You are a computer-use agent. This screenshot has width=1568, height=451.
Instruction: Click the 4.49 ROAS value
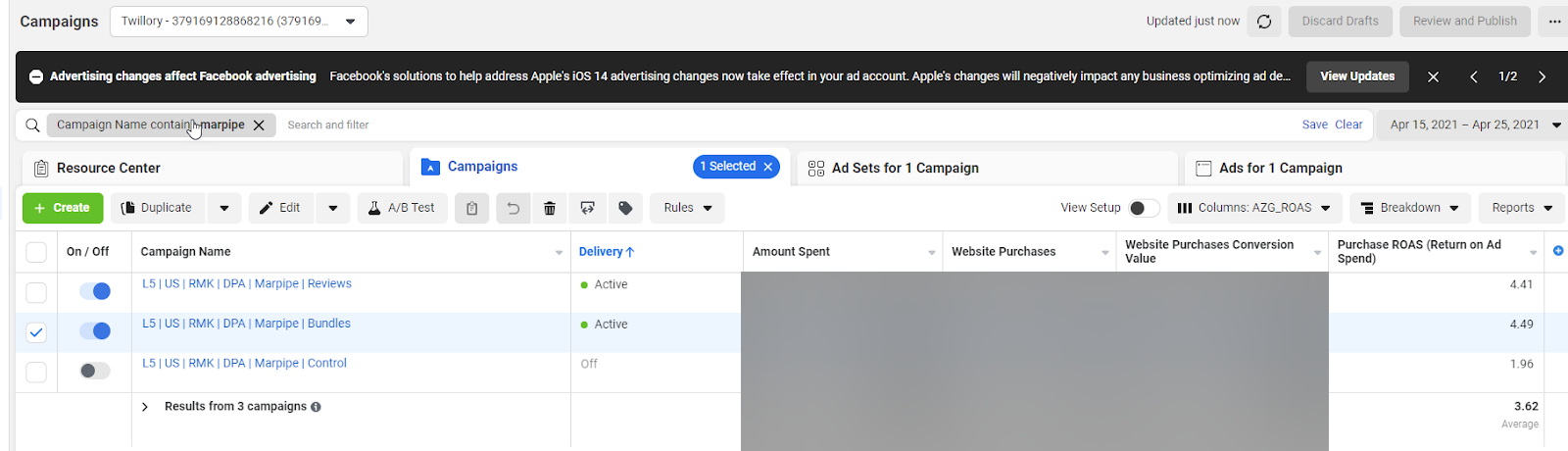[x=1521, y=325]
